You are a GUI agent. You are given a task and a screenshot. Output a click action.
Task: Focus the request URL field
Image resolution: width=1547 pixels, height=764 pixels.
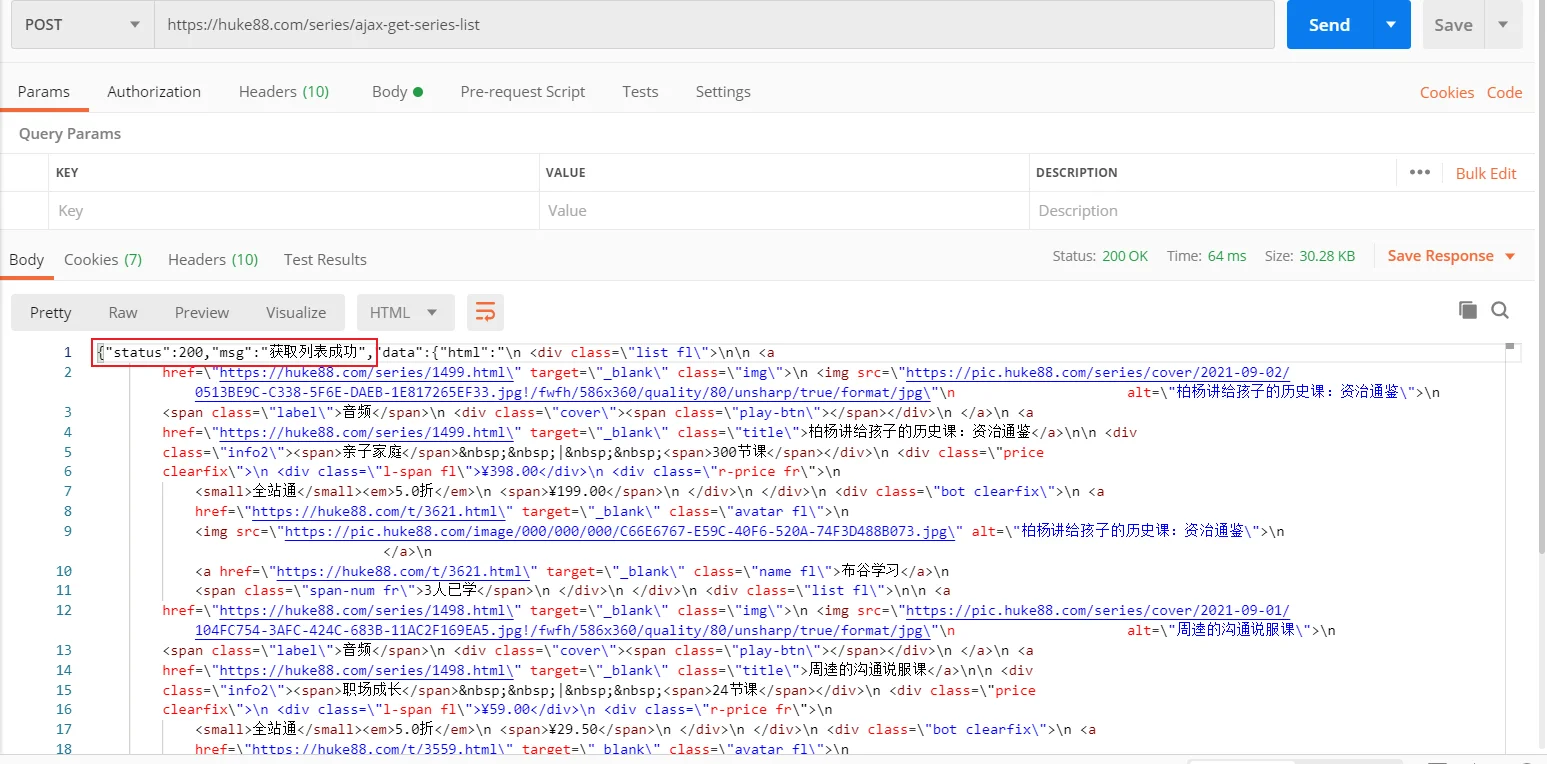click(x=714, y=25)
